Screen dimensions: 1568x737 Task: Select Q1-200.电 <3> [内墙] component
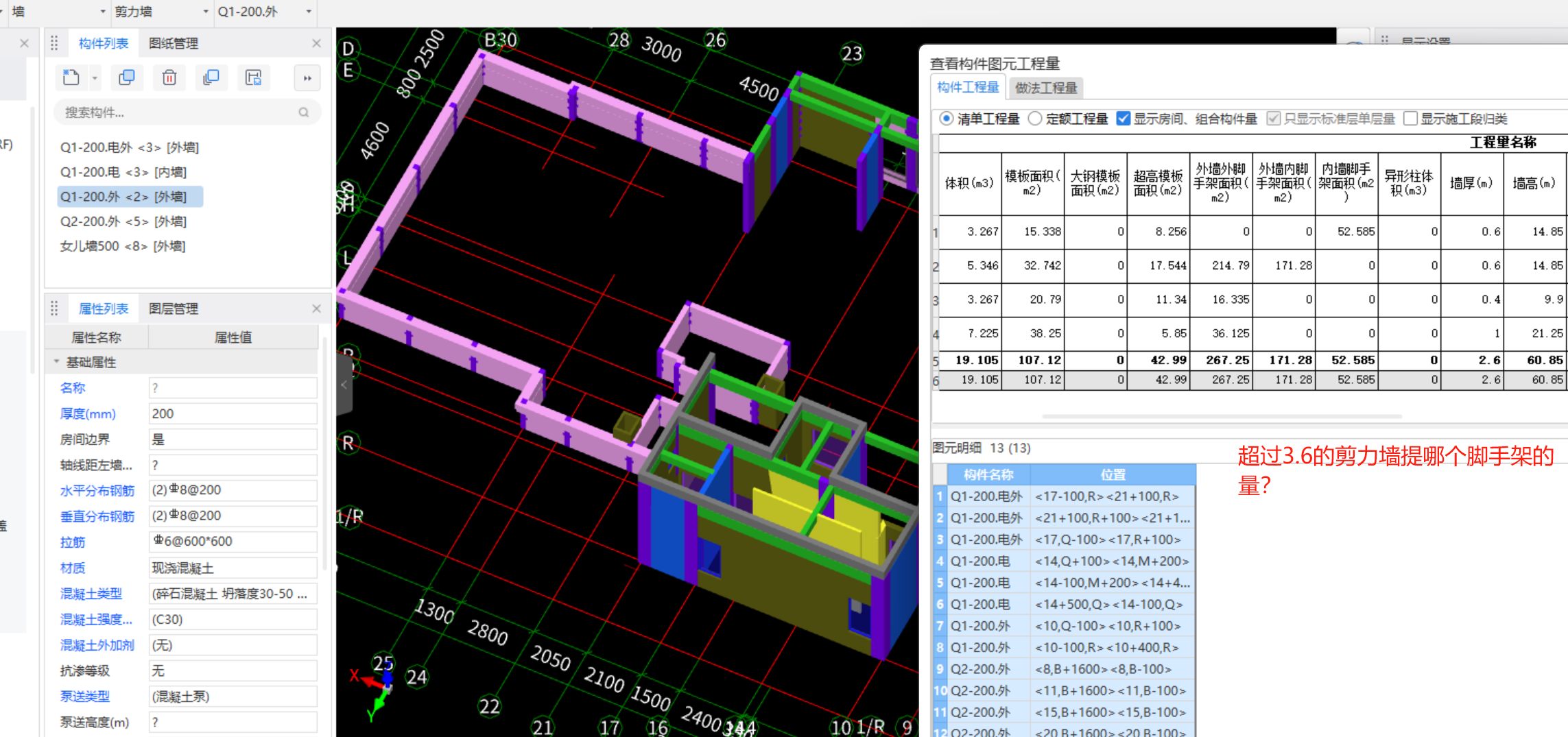click(123, 172)
